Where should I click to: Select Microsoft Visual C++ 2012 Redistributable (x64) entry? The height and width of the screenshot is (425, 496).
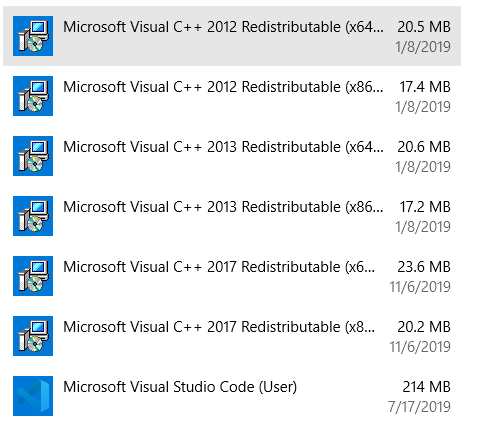[232, 36]
